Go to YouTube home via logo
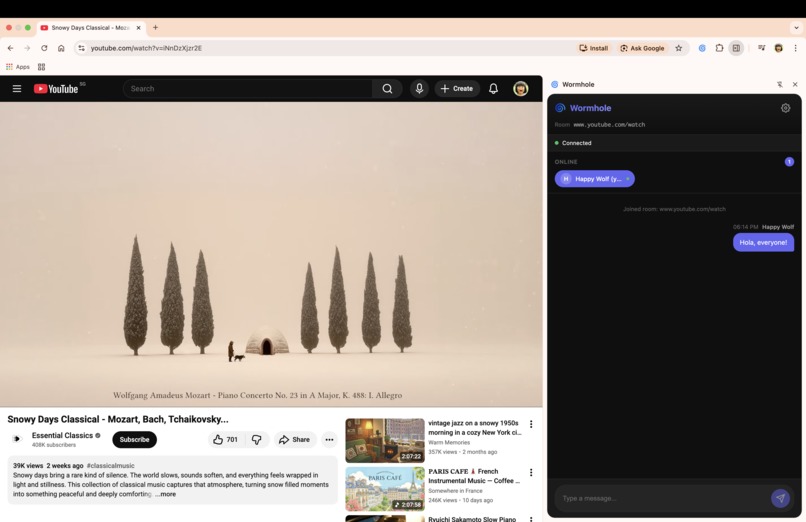The height and width of the screenshot is (522, 806). pos(56,89)
